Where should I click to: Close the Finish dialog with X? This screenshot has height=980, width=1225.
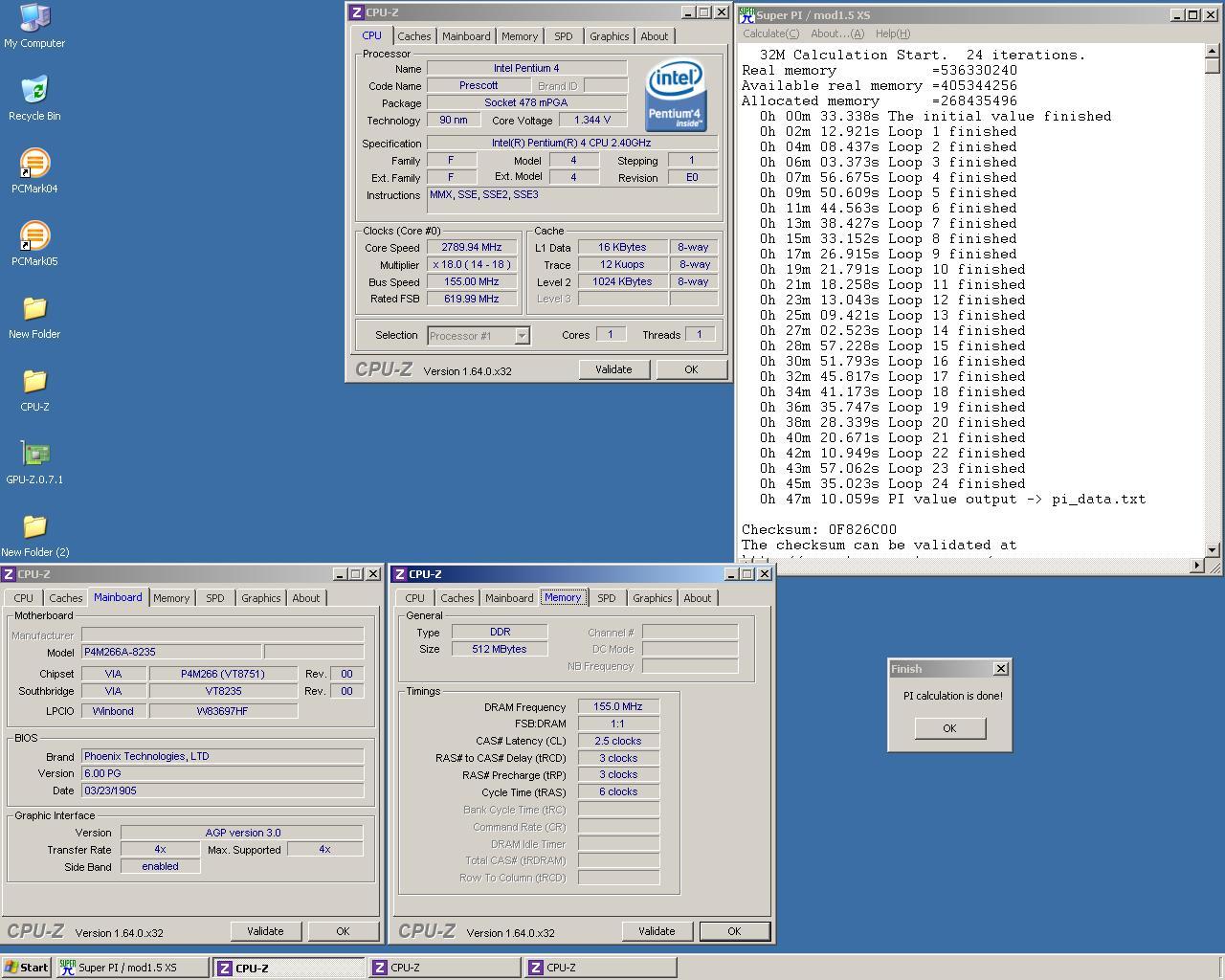(x=1001, y=669)
